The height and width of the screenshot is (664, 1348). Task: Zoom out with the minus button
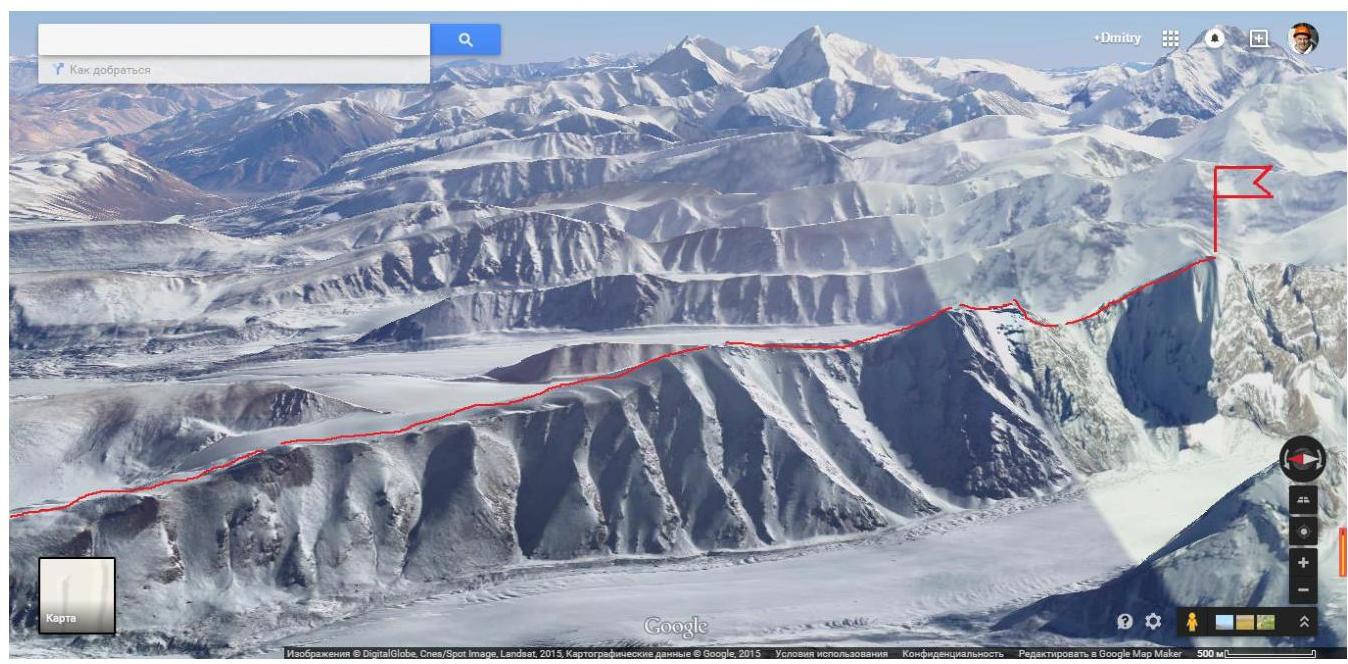coord(1302,591)
